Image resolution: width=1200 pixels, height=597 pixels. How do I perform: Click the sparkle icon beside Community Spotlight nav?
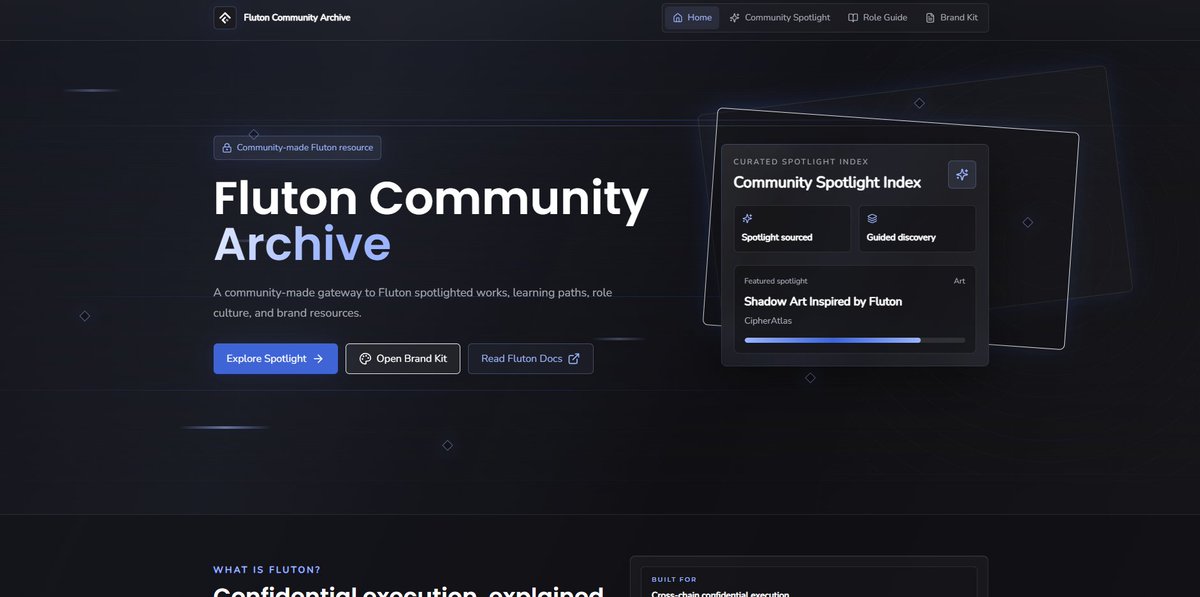(x=735, y=18)
